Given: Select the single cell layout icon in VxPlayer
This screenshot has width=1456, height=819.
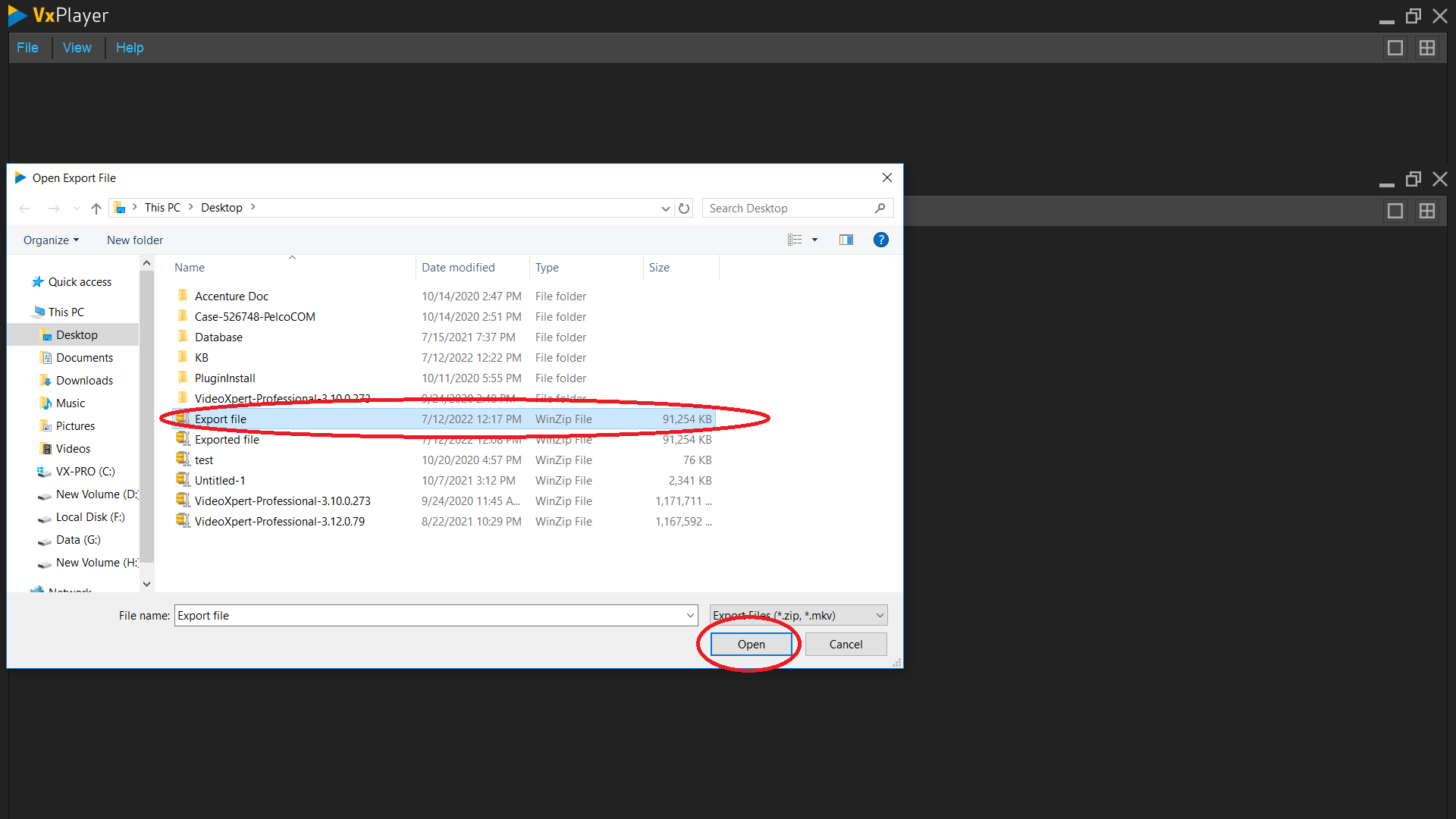Looking at the screenshot, I should 1395,47.
